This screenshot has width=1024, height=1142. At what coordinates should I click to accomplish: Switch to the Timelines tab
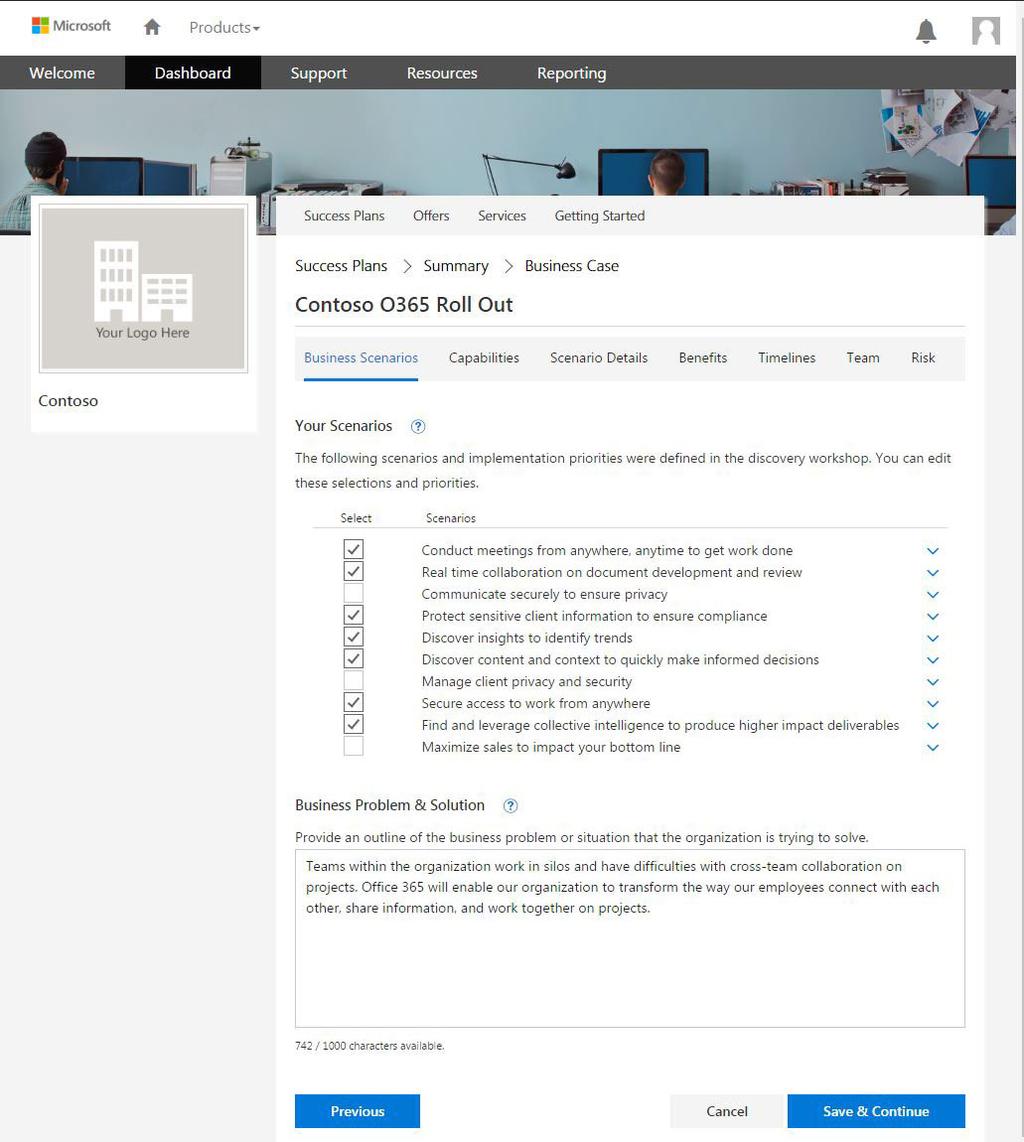pyautogui.click(x=787, y=358)
